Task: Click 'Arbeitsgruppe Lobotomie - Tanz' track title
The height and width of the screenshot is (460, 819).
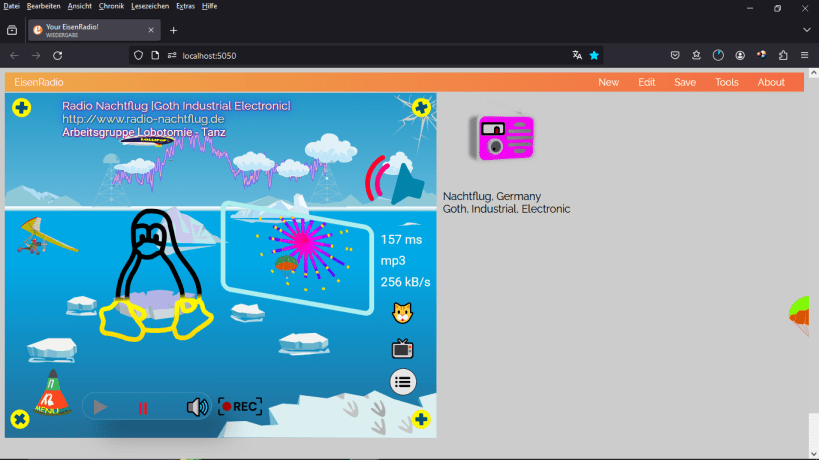Action: coord(144,132)
